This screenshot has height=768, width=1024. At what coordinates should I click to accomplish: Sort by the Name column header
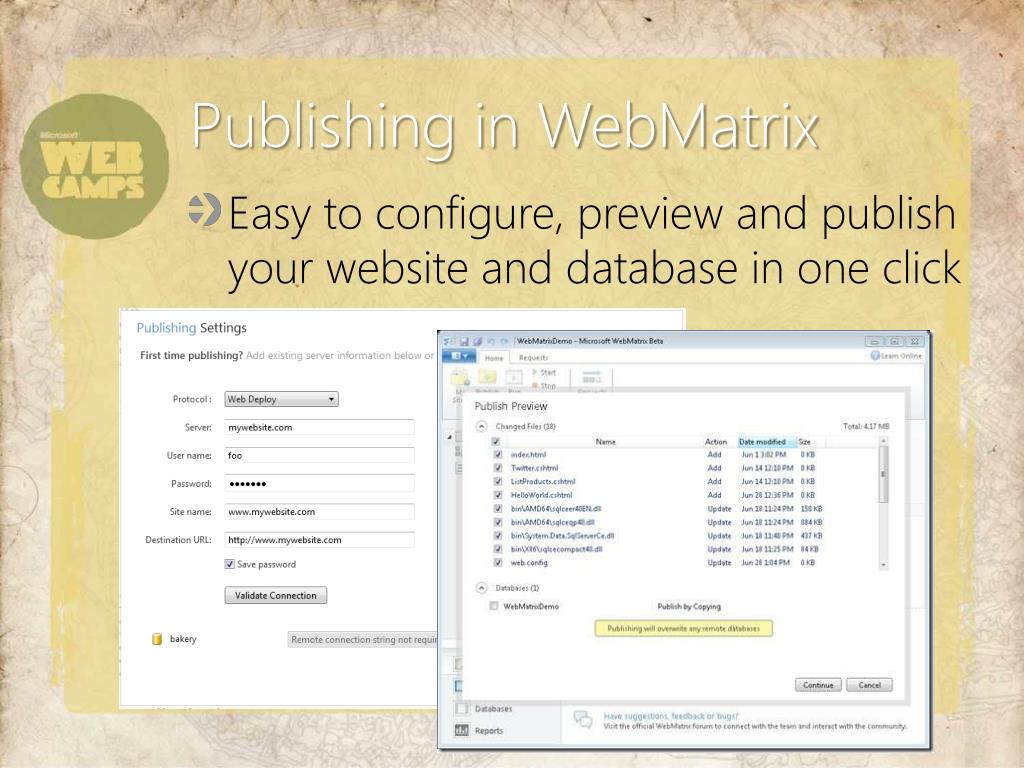click(605, 442)
